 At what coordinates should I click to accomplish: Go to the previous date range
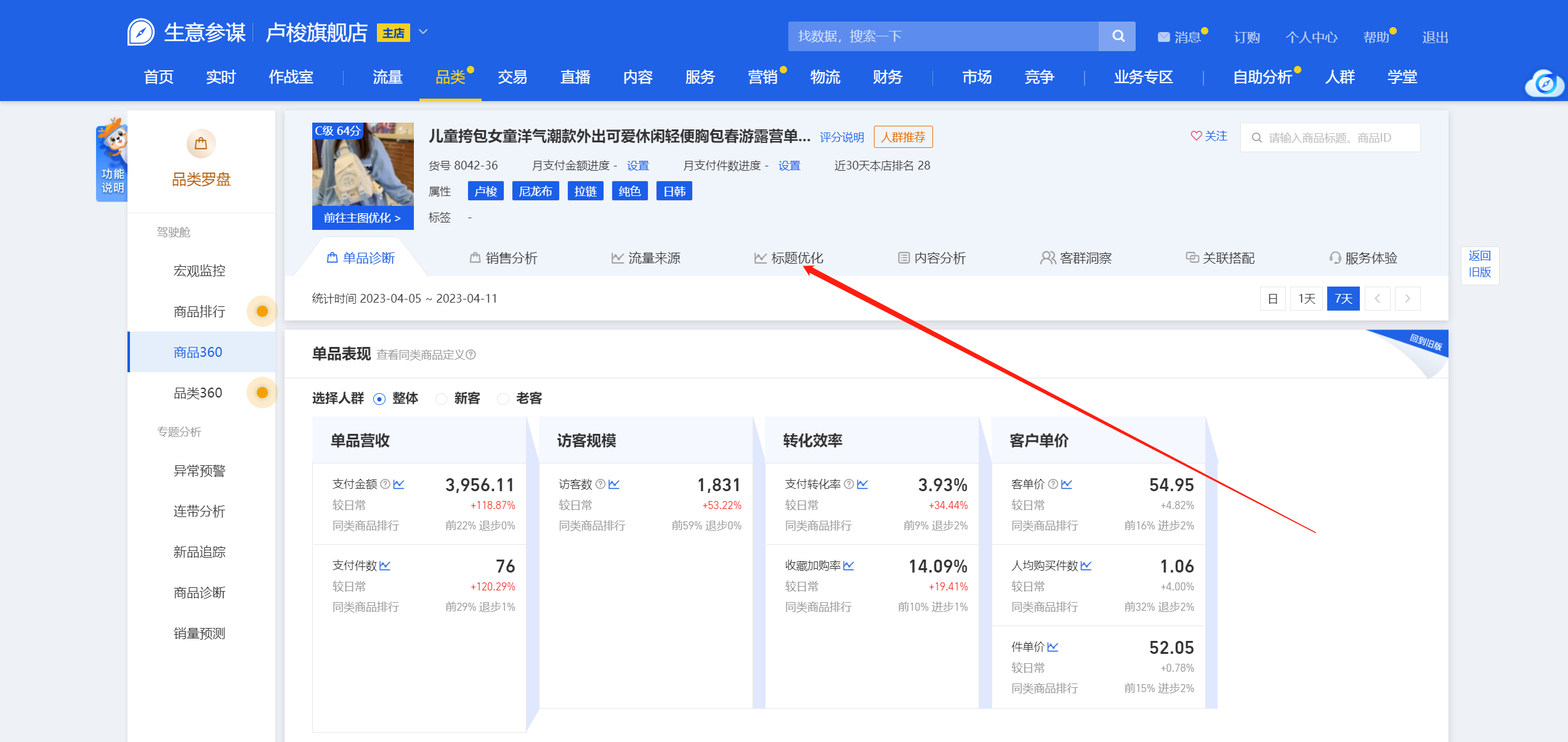click(1377, 299)
